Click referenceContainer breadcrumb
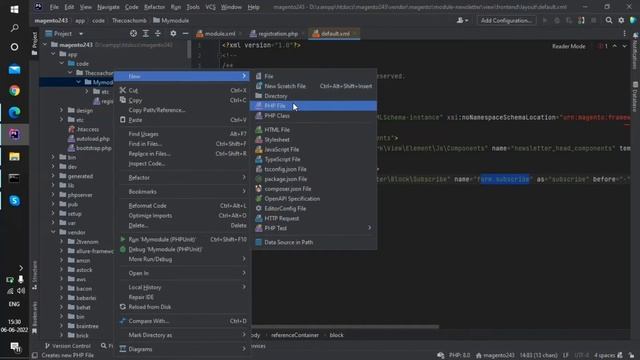The height and width of the screenshot is (360, 640). point(295,335)
